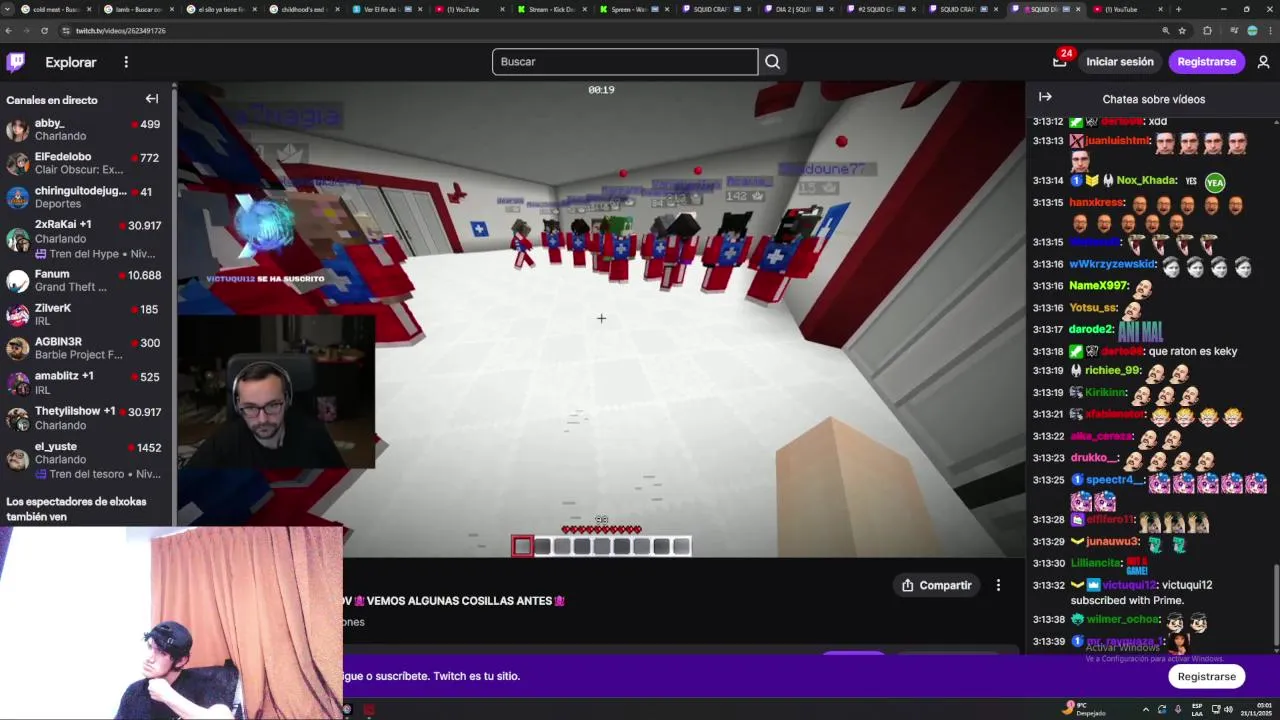The image size is (1280, 720).
Task: Click chat username darode2
Action: (1092, 329)
